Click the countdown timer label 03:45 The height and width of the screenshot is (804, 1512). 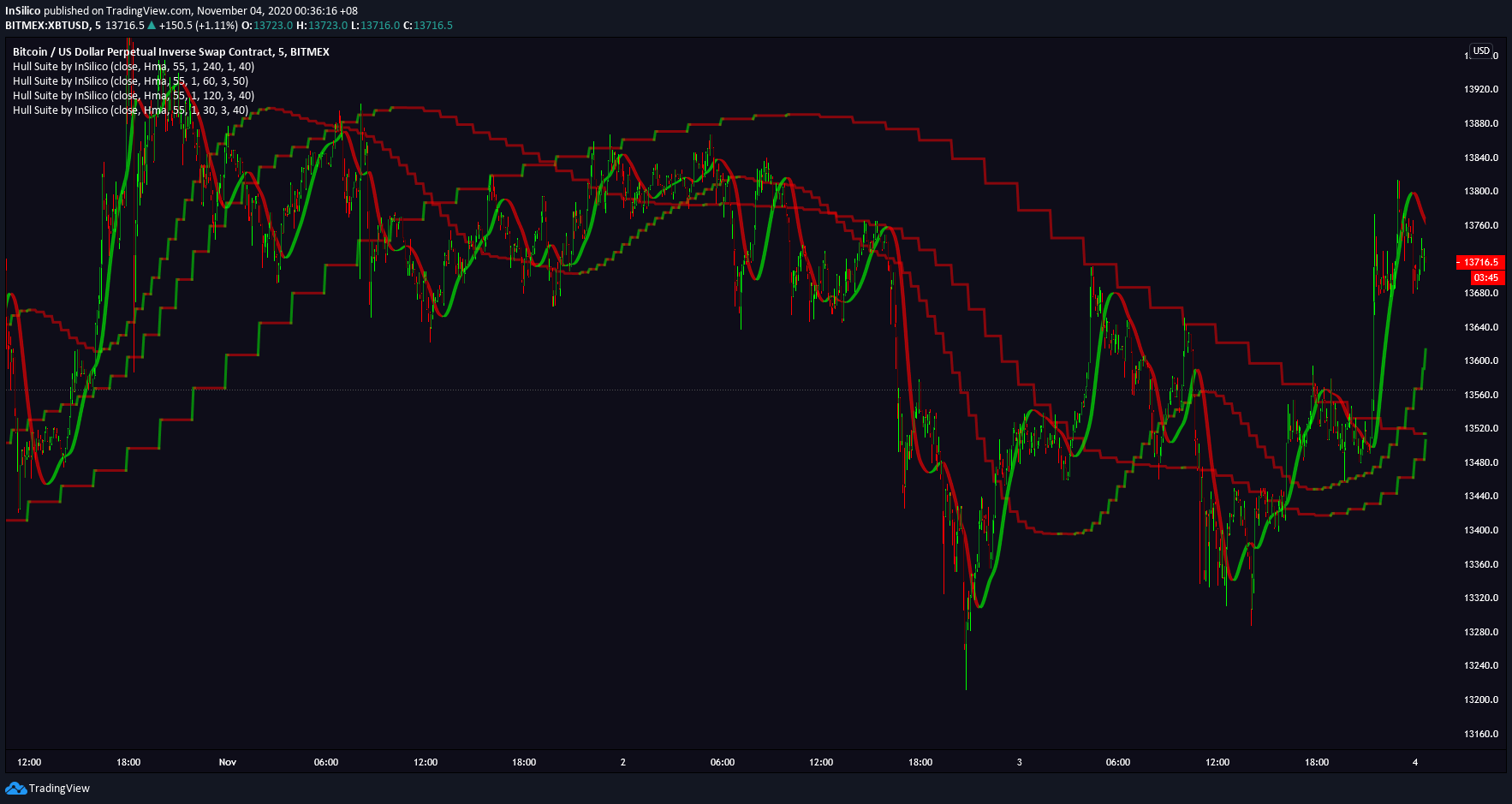1486,277
